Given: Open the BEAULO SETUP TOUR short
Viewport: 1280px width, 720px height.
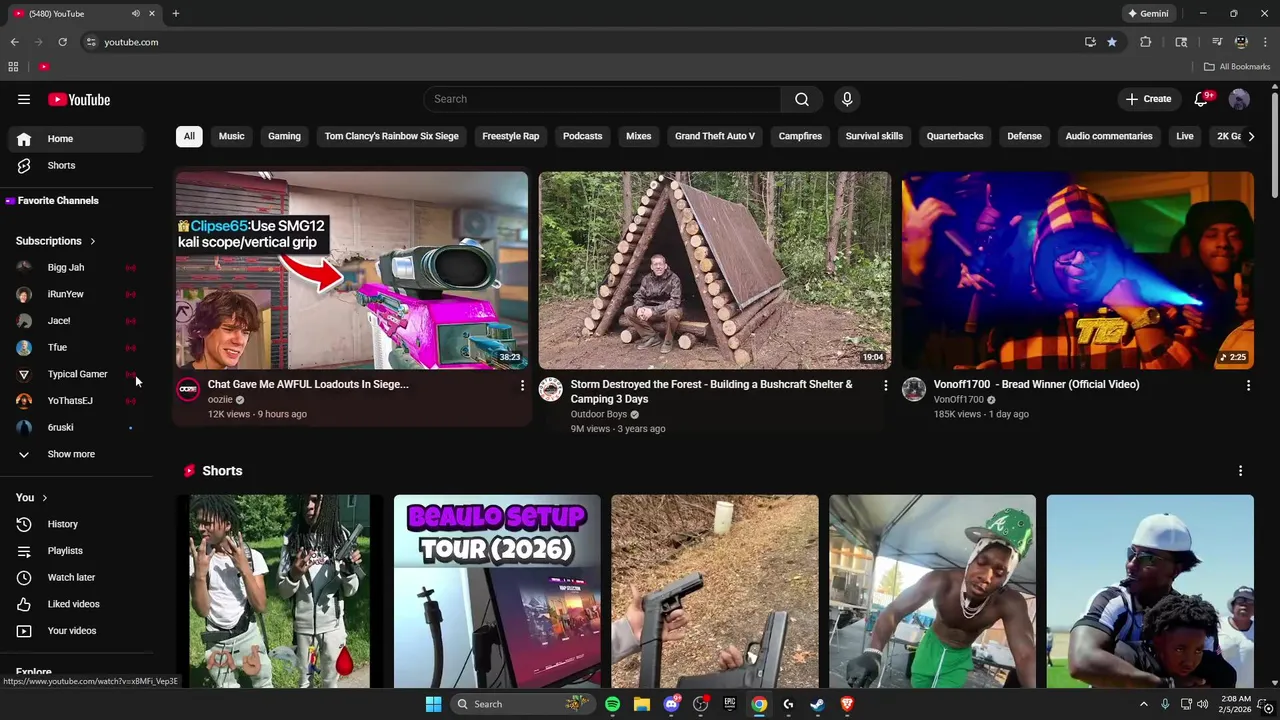Looking at the screenshot, I should click(x=497, y=592).
